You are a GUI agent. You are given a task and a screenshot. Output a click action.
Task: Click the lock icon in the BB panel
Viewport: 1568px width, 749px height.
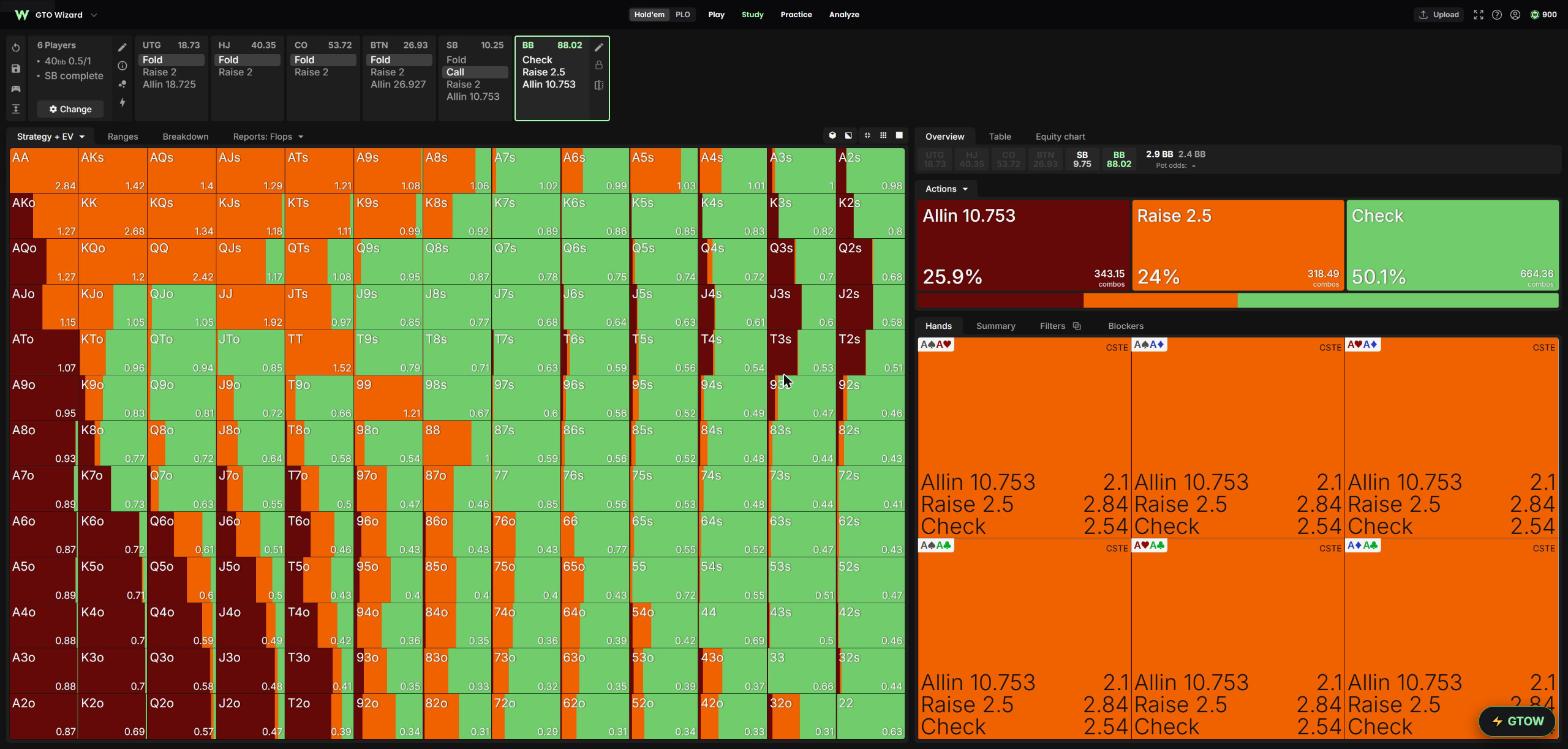point(599,66)
